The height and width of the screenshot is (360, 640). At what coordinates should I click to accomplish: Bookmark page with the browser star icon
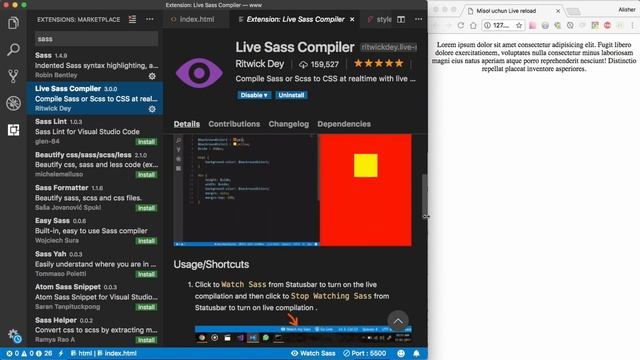519,25
